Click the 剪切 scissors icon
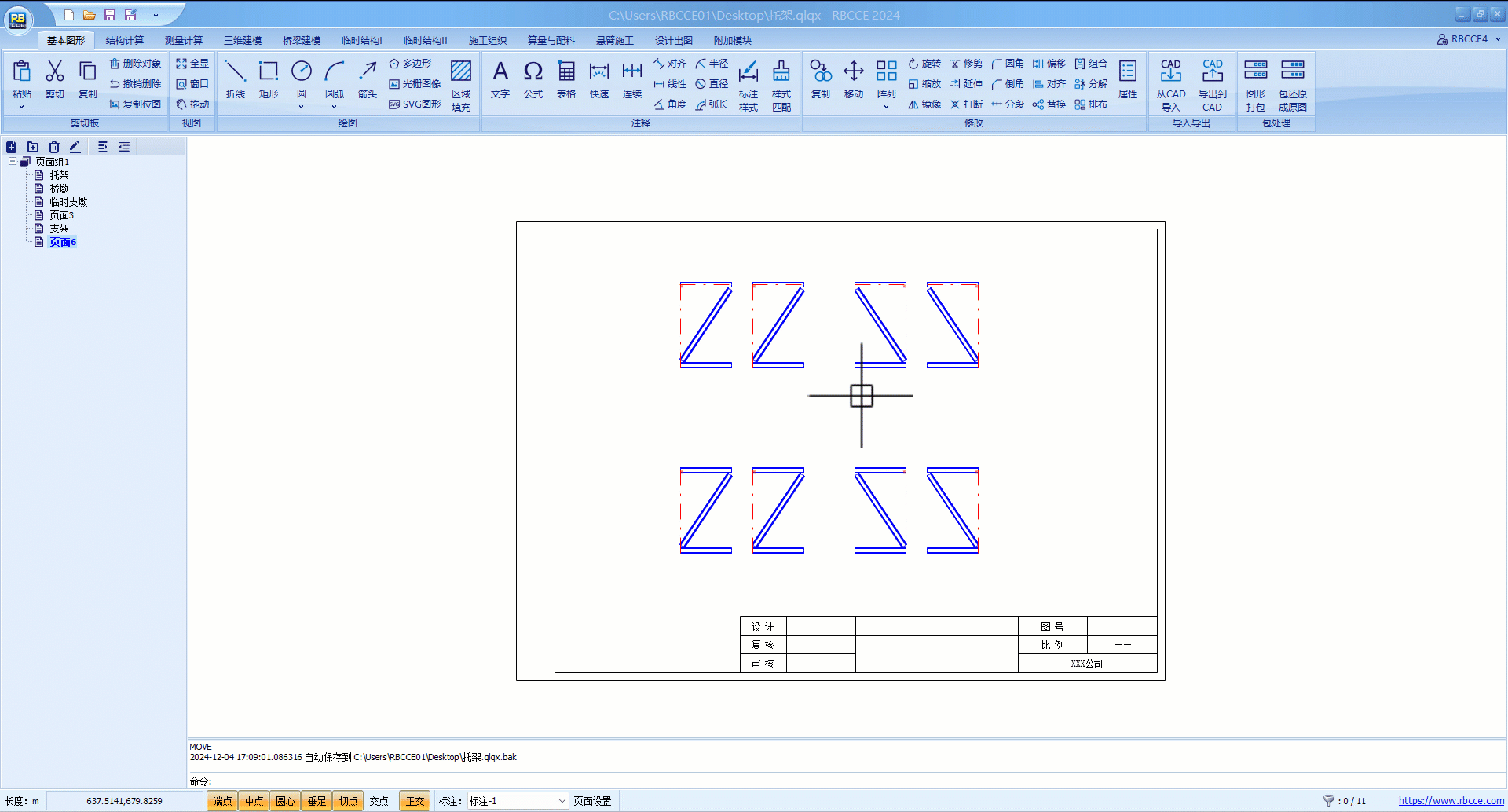Viewport: 1508px width, 812px height. (x=55, y=72)
